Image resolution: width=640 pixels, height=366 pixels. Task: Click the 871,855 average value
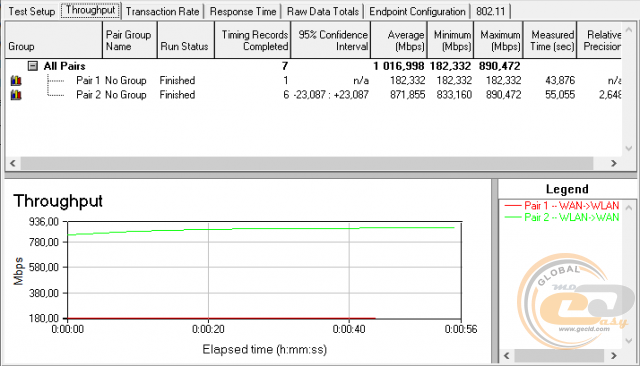click(x=407, y=95)
